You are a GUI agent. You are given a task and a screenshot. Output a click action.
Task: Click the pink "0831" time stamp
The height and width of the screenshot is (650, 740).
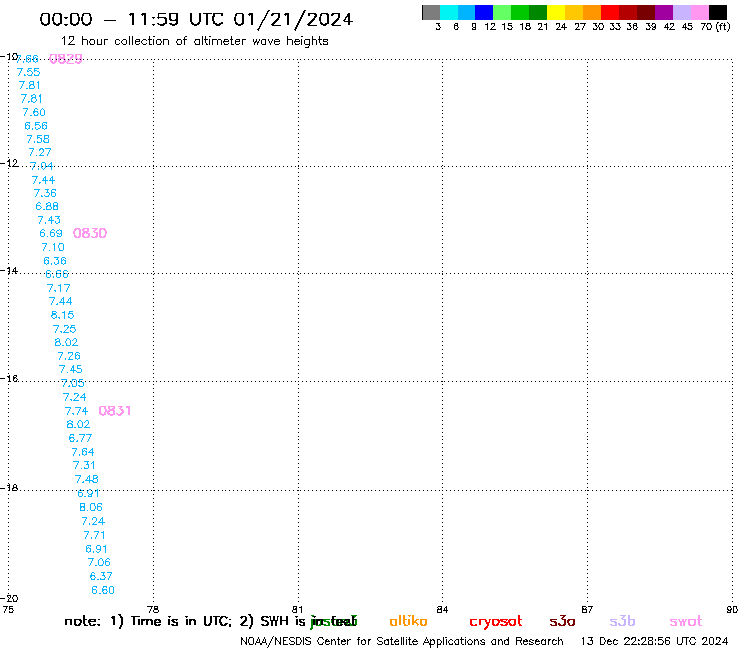115,411
